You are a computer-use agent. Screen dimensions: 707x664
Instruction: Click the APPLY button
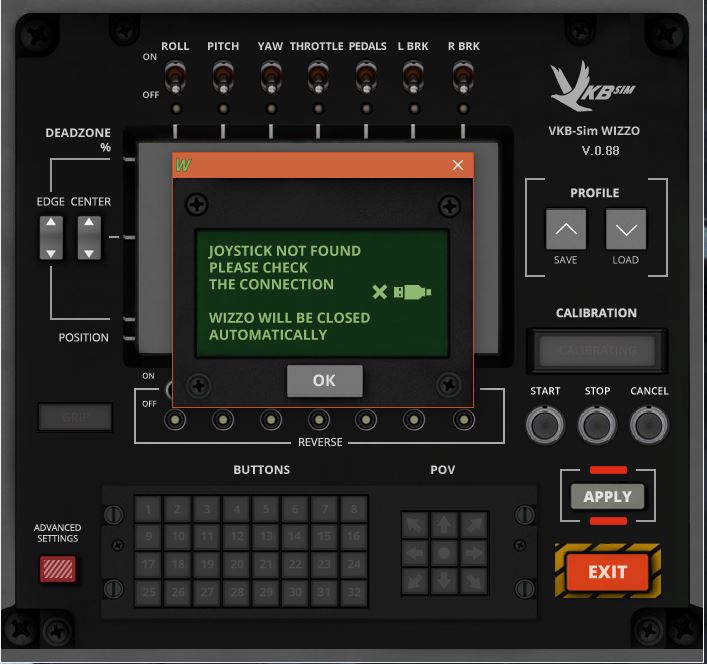pos(607,496)
